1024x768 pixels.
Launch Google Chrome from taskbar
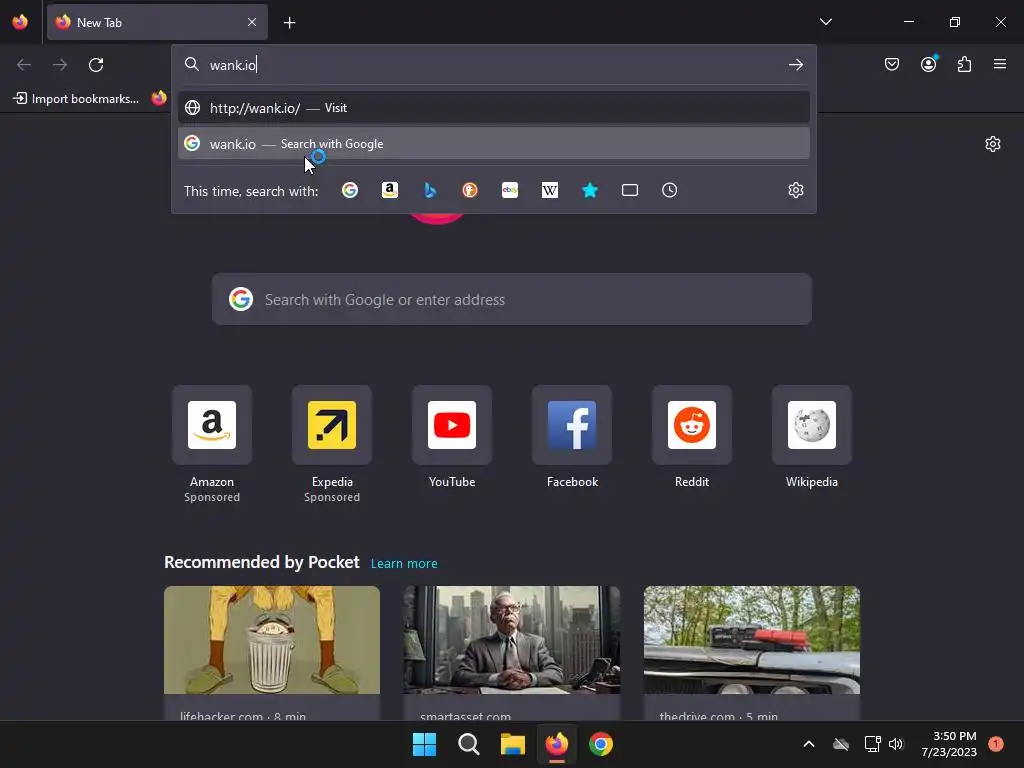pyautogui.click(x=601, y=744)
